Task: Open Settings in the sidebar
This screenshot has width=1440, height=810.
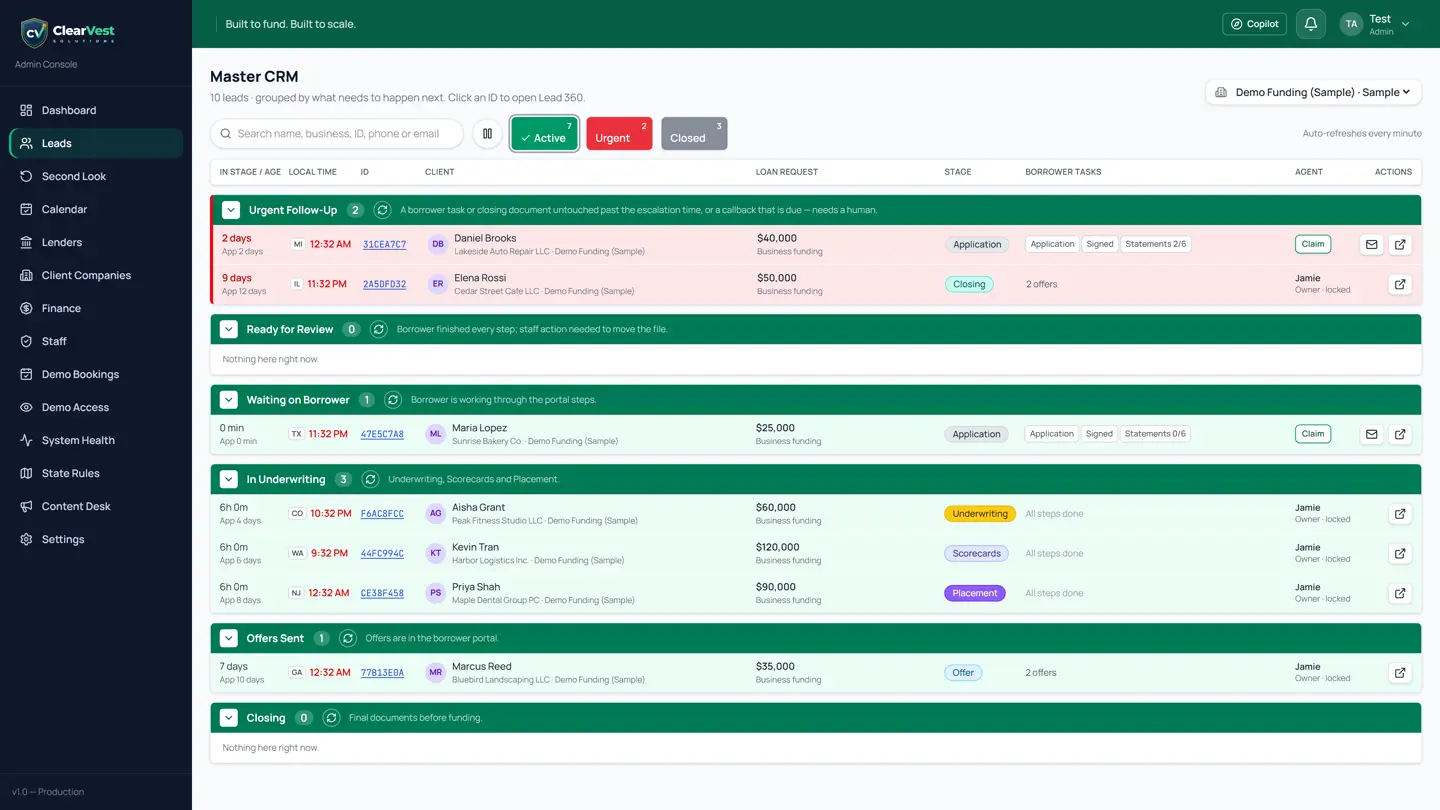Action: coord(96,539)
